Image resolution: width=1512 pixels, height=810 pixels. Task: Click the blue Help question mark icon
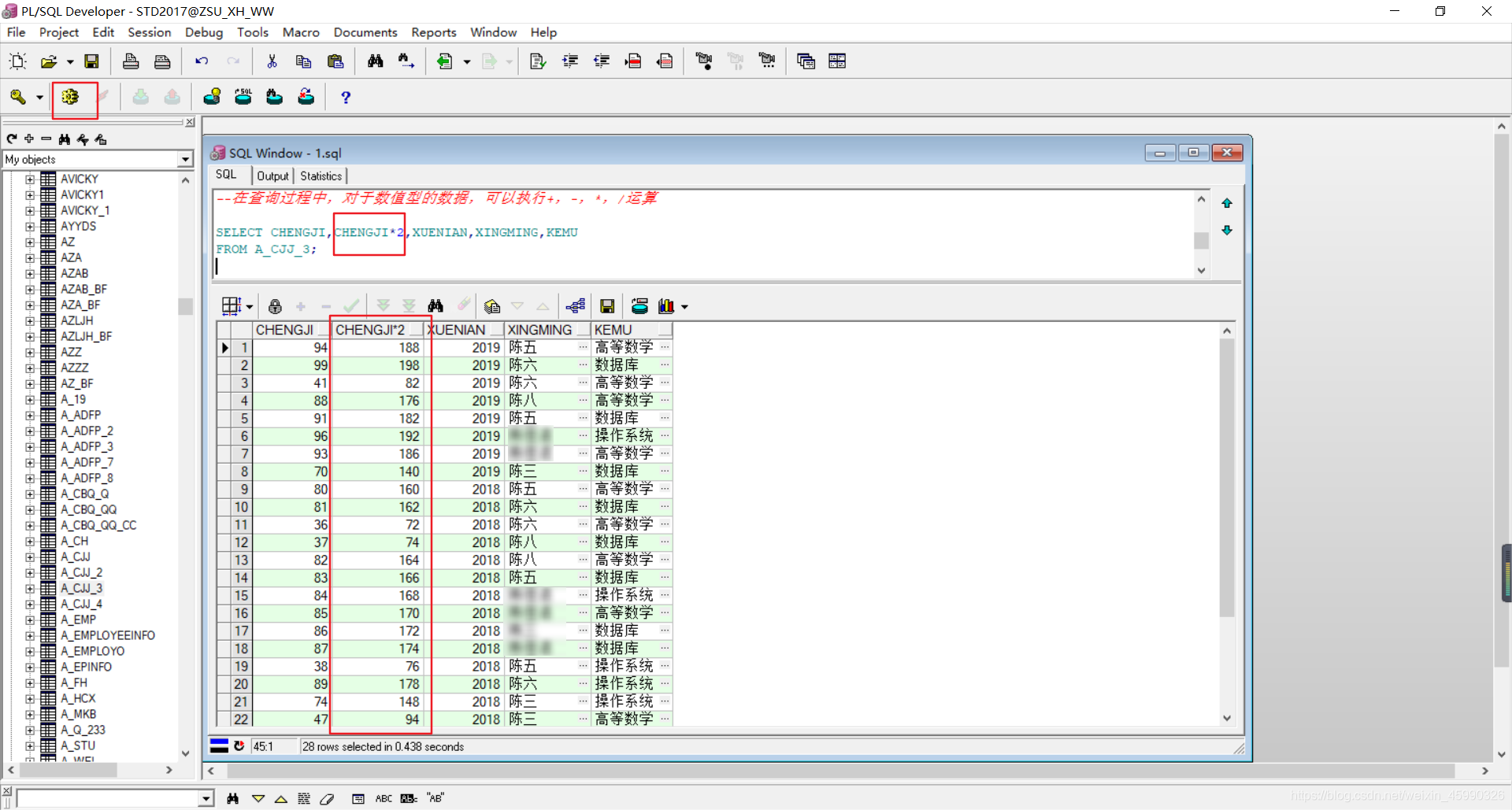(346, 97)
